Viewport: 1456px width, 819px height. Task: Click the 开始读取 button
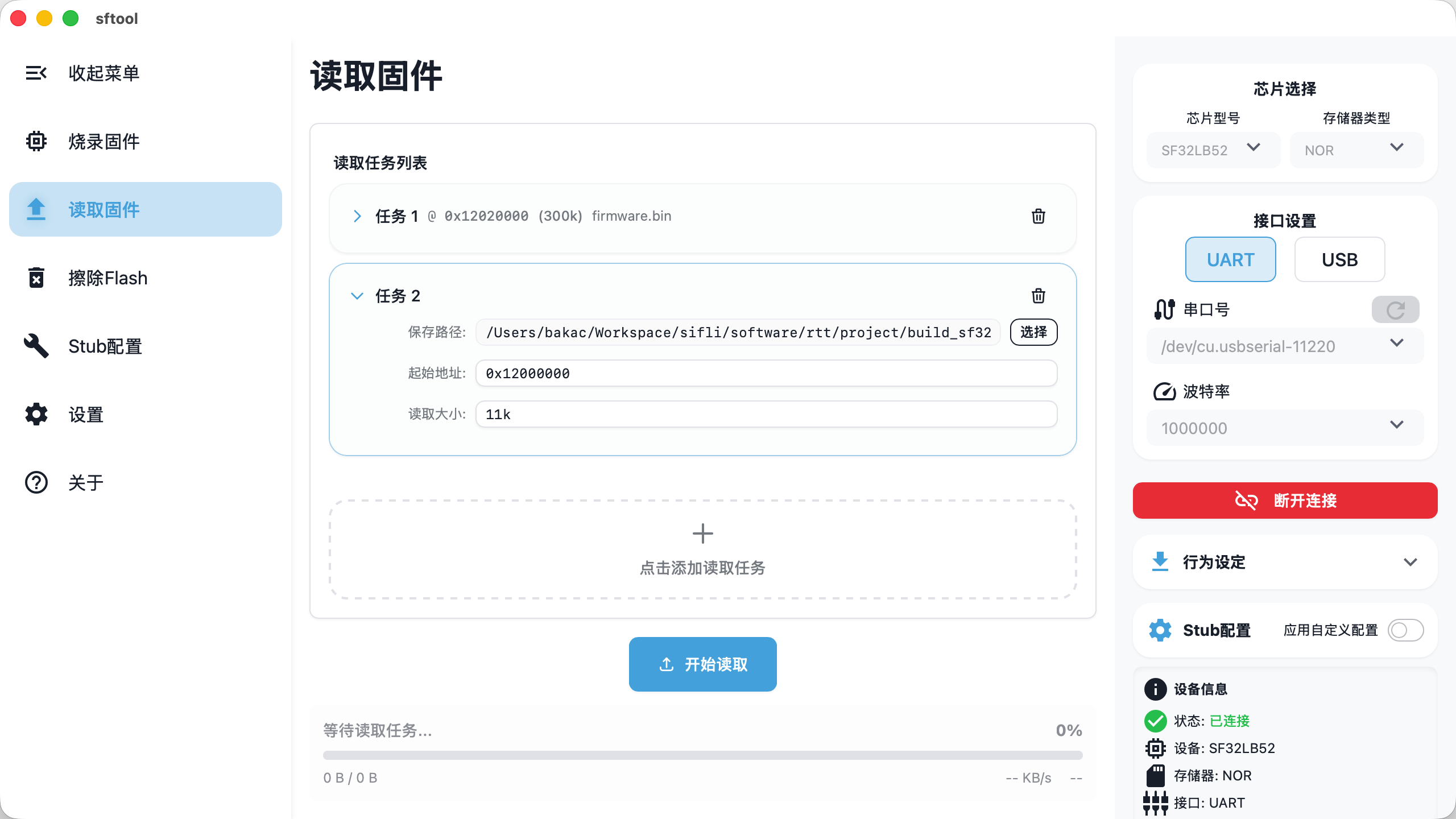(x=702, y=664)
